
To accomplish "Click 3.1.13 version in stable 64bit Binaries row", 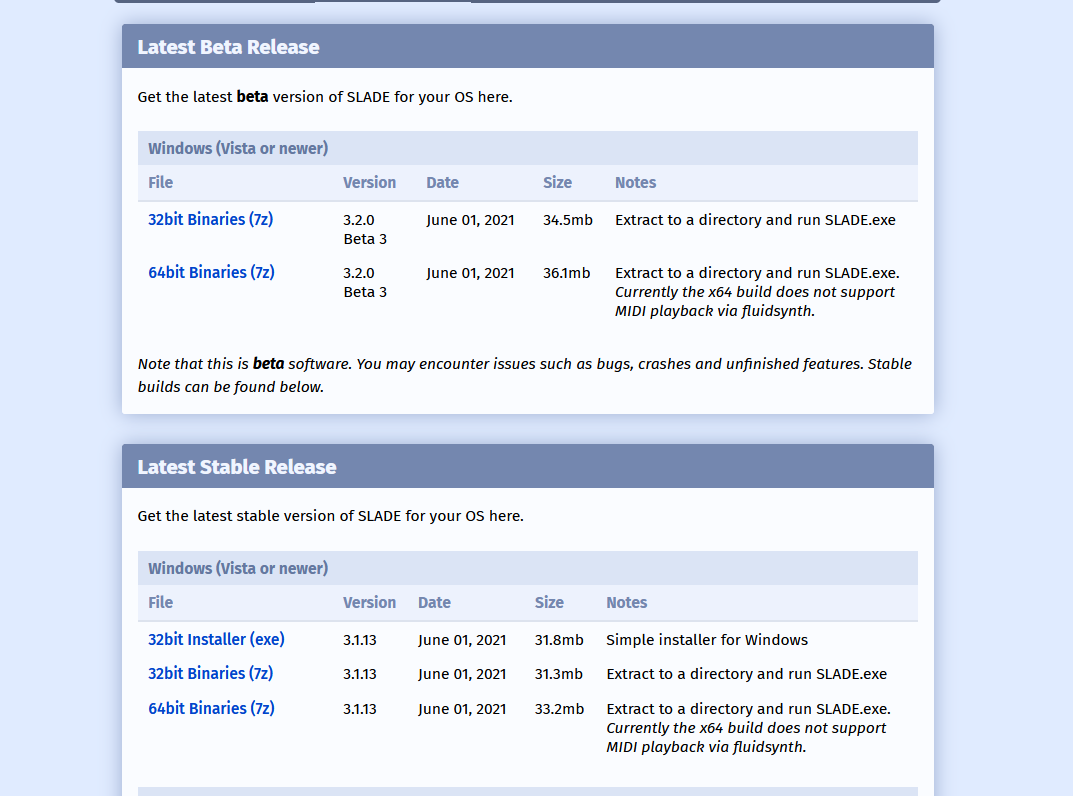I will pyautogui.click(x=360, y=709).
